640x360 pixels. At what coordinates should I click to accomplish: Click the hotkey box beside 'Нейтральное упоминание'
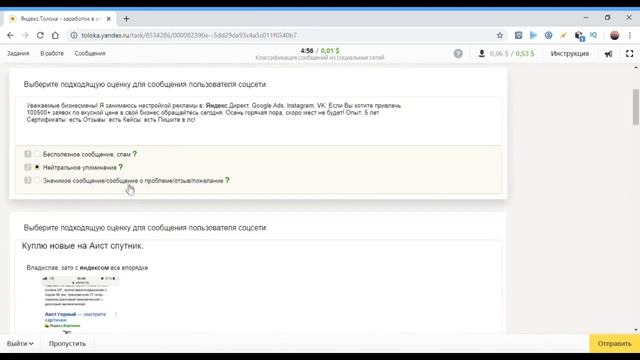click(27, 167)
